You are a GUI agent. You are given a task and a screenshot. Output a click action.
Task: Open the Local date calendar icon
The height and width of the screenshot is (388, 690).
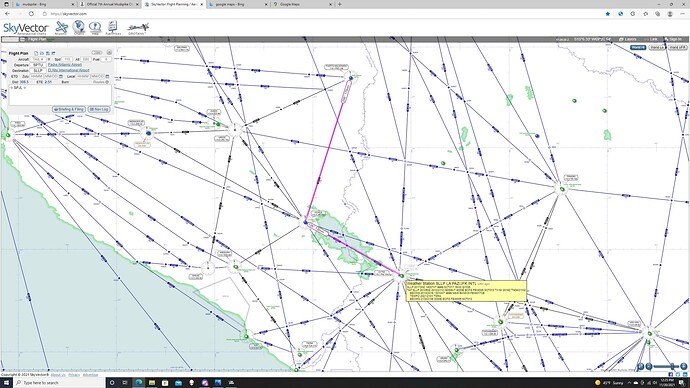(107, 77)
